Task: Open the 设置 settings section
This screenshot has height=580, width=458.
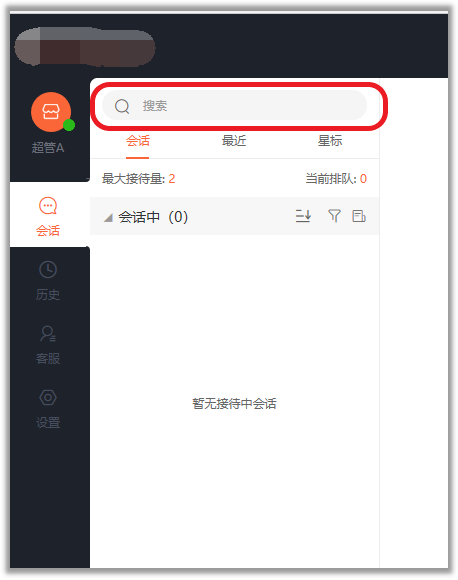Action: coord(48,409)
